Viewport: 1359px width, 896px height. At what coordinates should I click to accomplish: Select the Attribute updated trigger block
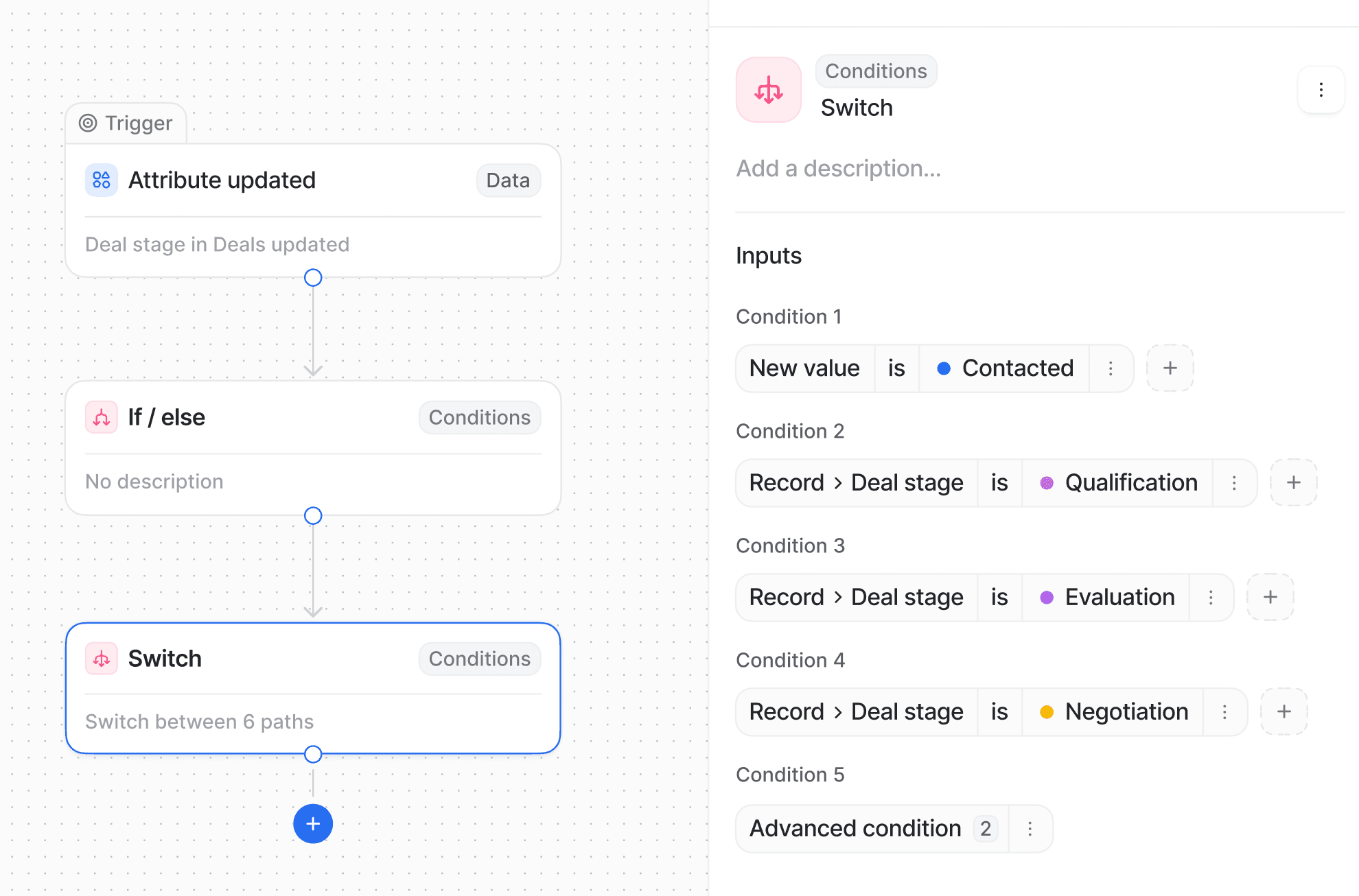point(313,210)
